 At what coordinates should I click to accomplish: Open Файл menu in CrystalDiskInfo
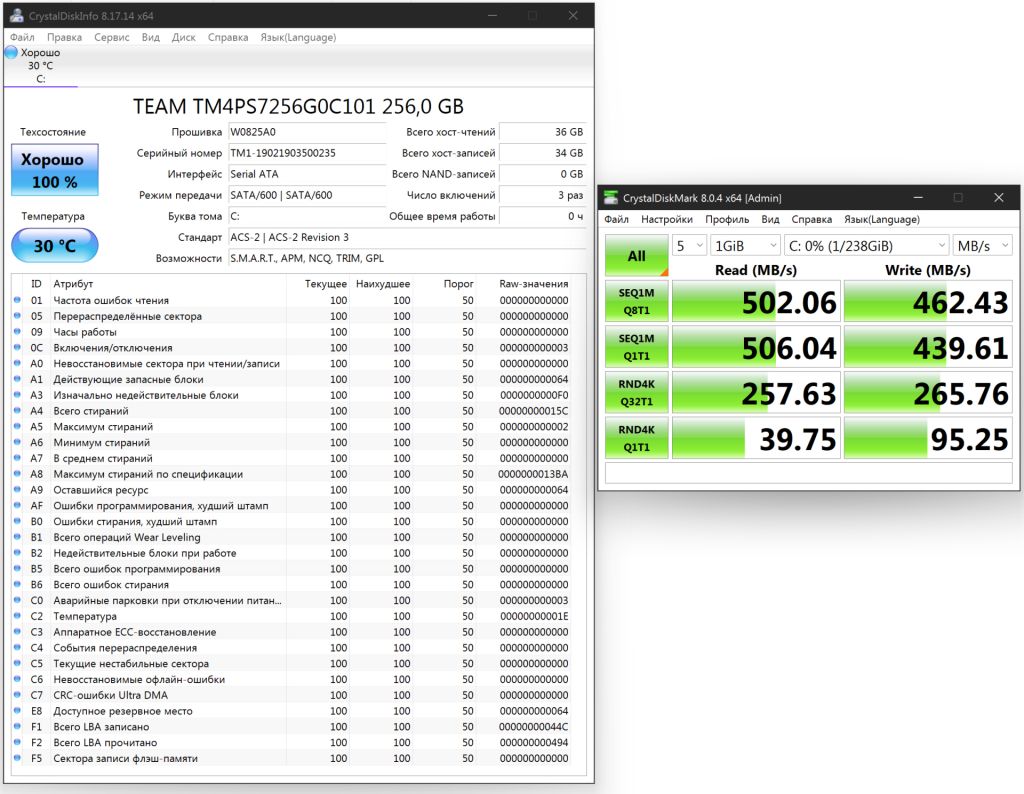(x=22, y=37)
